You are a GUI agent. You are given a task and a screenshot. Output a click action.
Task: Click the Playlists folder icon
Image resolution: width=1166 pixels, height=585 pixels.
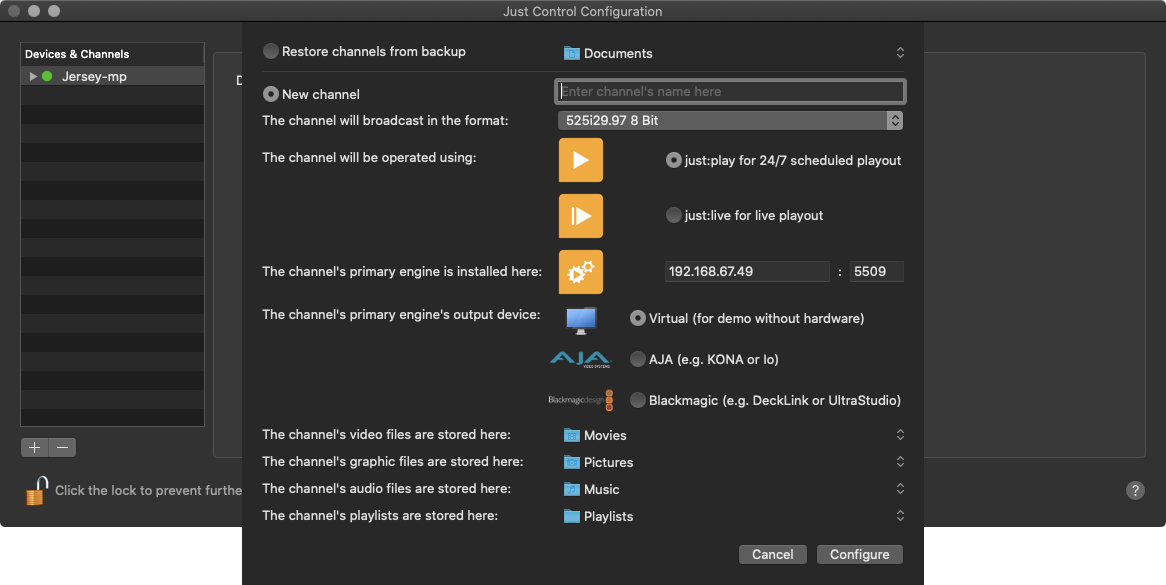click(x=571, y=516)
